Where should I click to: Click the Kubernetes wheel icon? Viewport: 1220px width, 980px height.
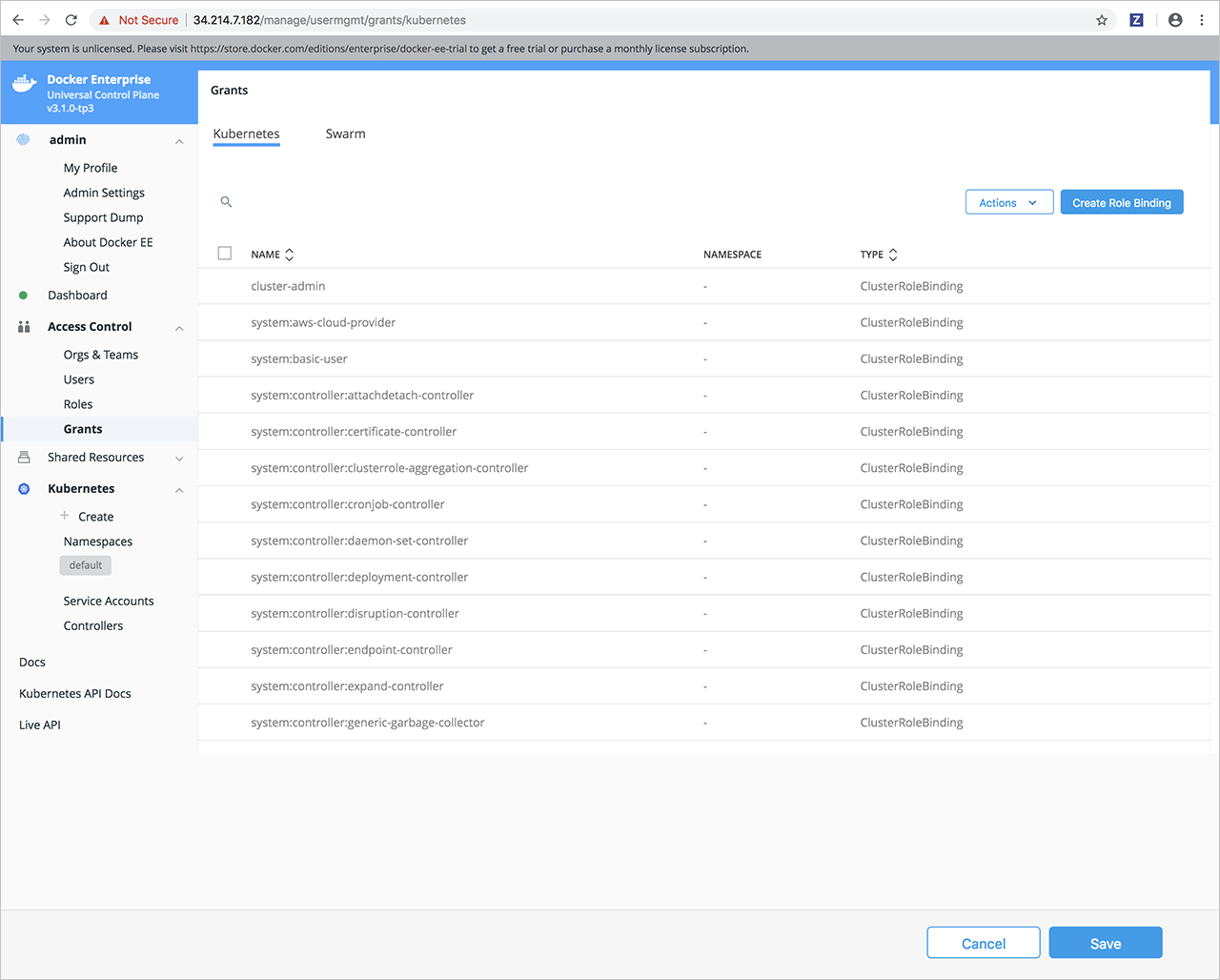tap(24, 489)
